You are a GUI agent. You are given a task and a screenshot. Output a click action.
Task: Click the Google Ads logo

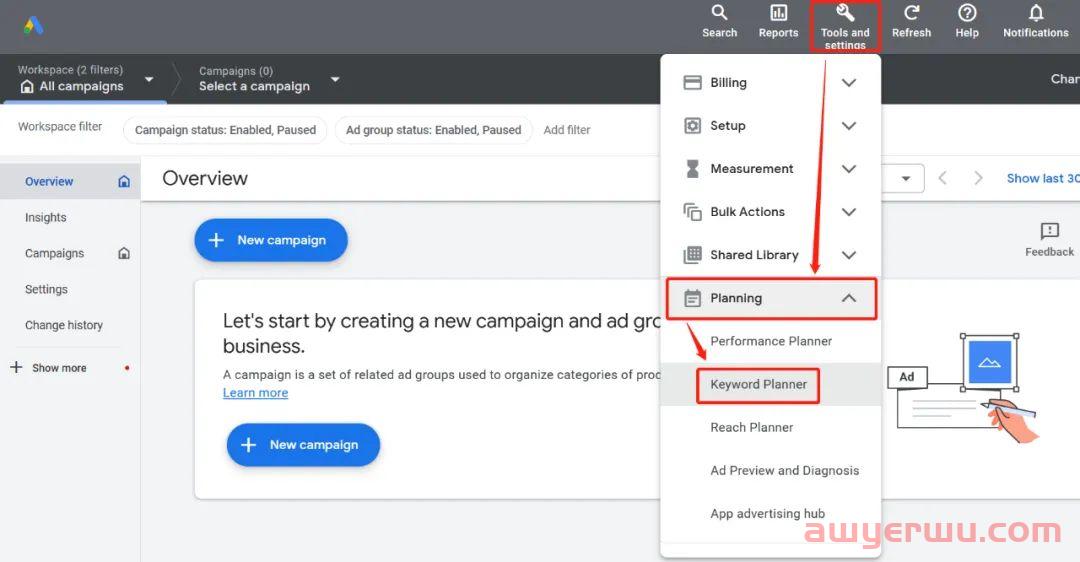pyautogui.click(x=33, y=26)
